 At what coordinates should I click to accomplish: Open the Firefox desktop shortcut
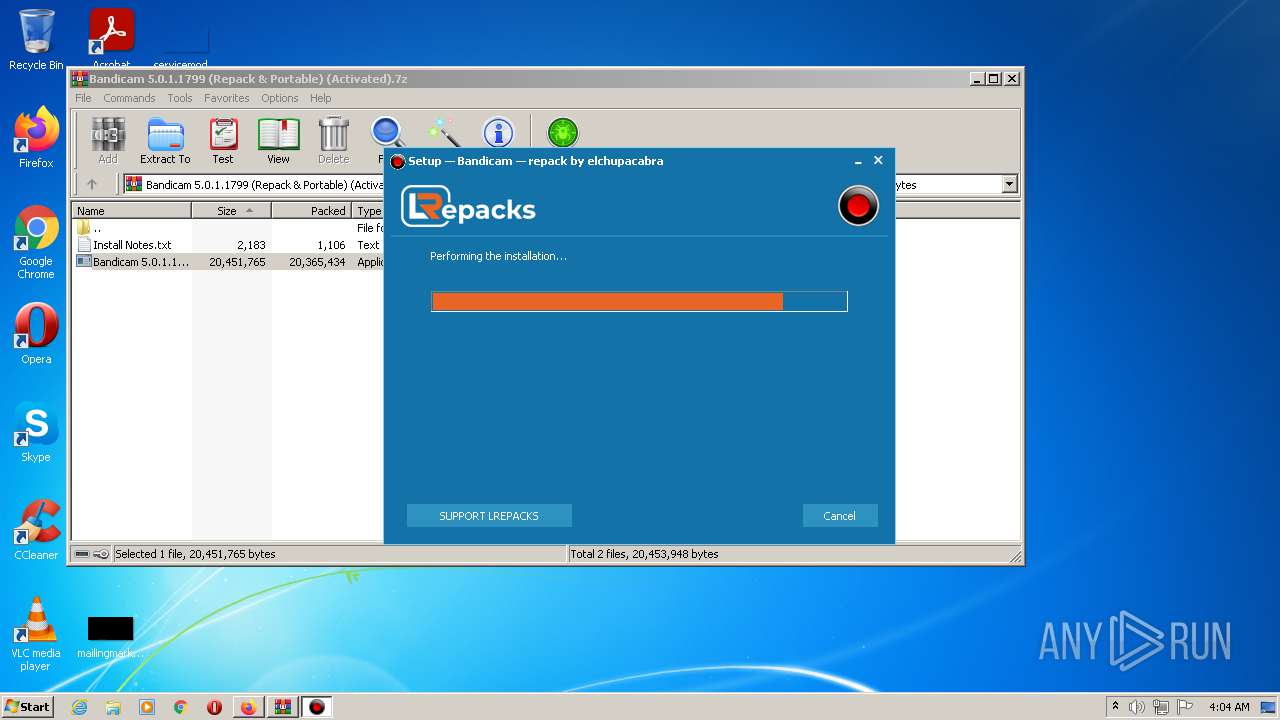36,138
